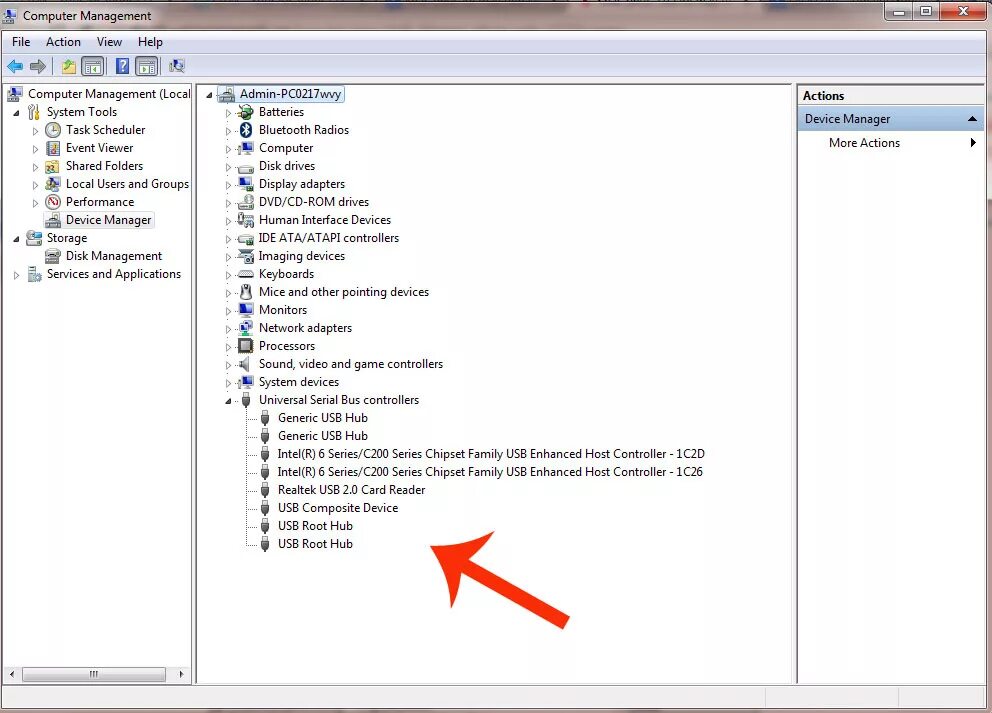
Task: Toggle the Show/Hide Action Pane icon
Action: (147, 66)
